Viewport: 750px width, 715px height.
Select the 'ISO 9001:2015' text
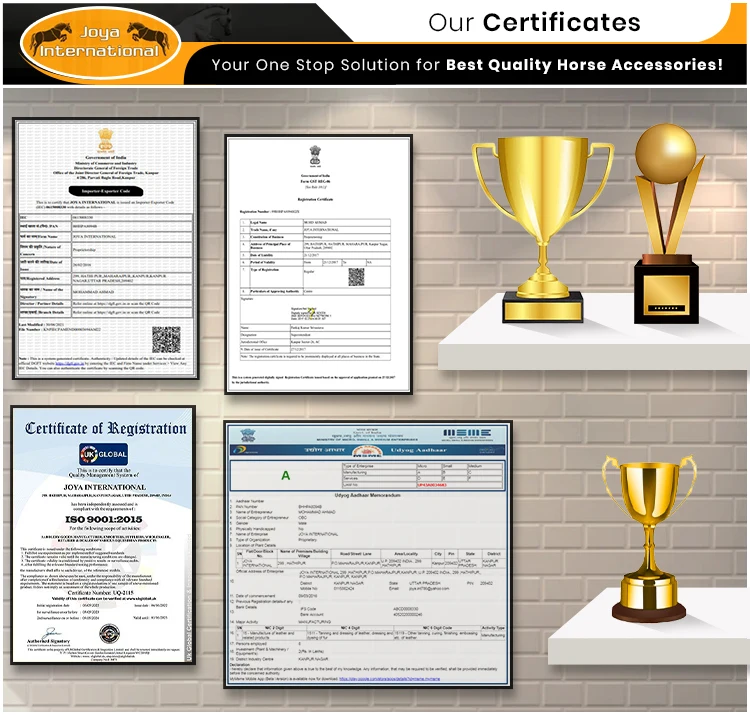pyautogui.click(x=104, y=519)
